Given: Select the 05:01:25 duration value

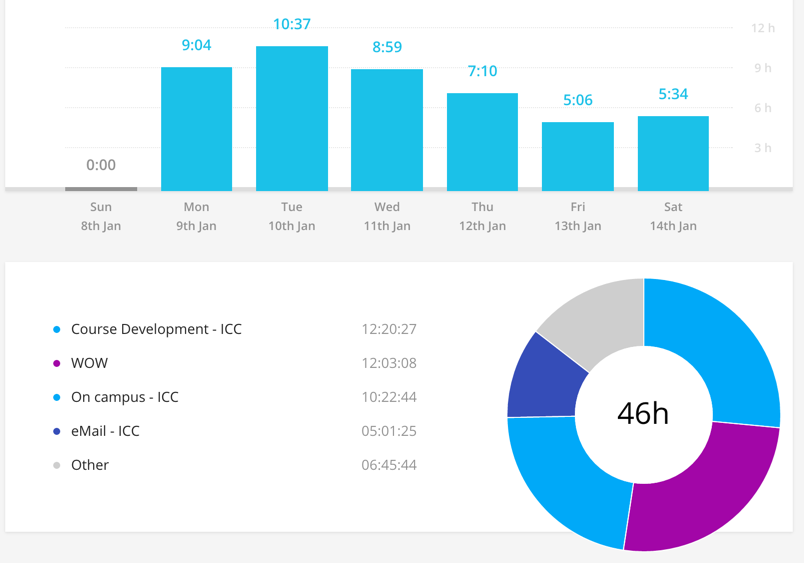Looking at the screenshot, I should click(389, 431).
